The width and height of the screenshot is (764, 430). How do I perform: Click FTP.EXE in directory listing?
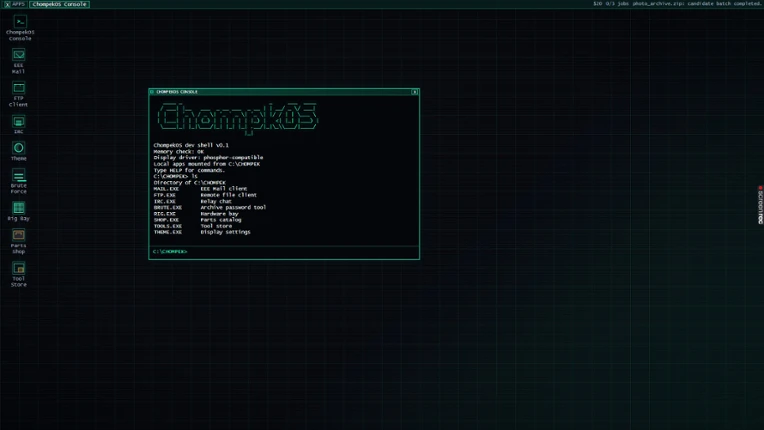coord(165,195)
